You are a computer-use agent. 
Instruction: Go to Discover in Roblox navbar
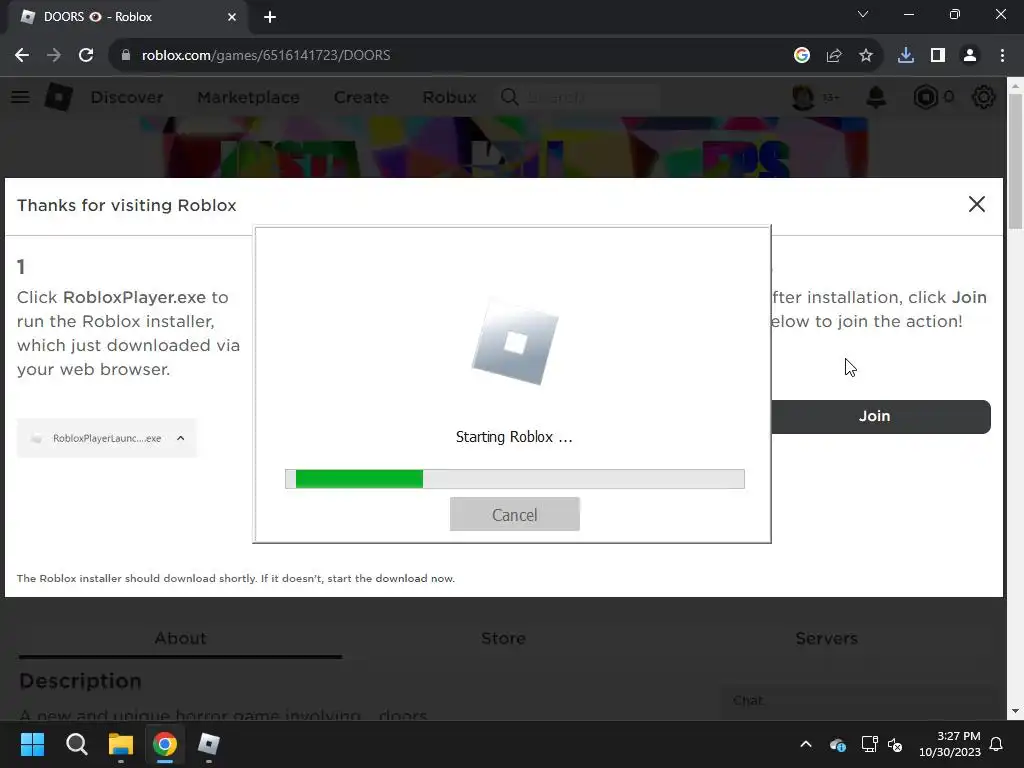tap(127, 97)
